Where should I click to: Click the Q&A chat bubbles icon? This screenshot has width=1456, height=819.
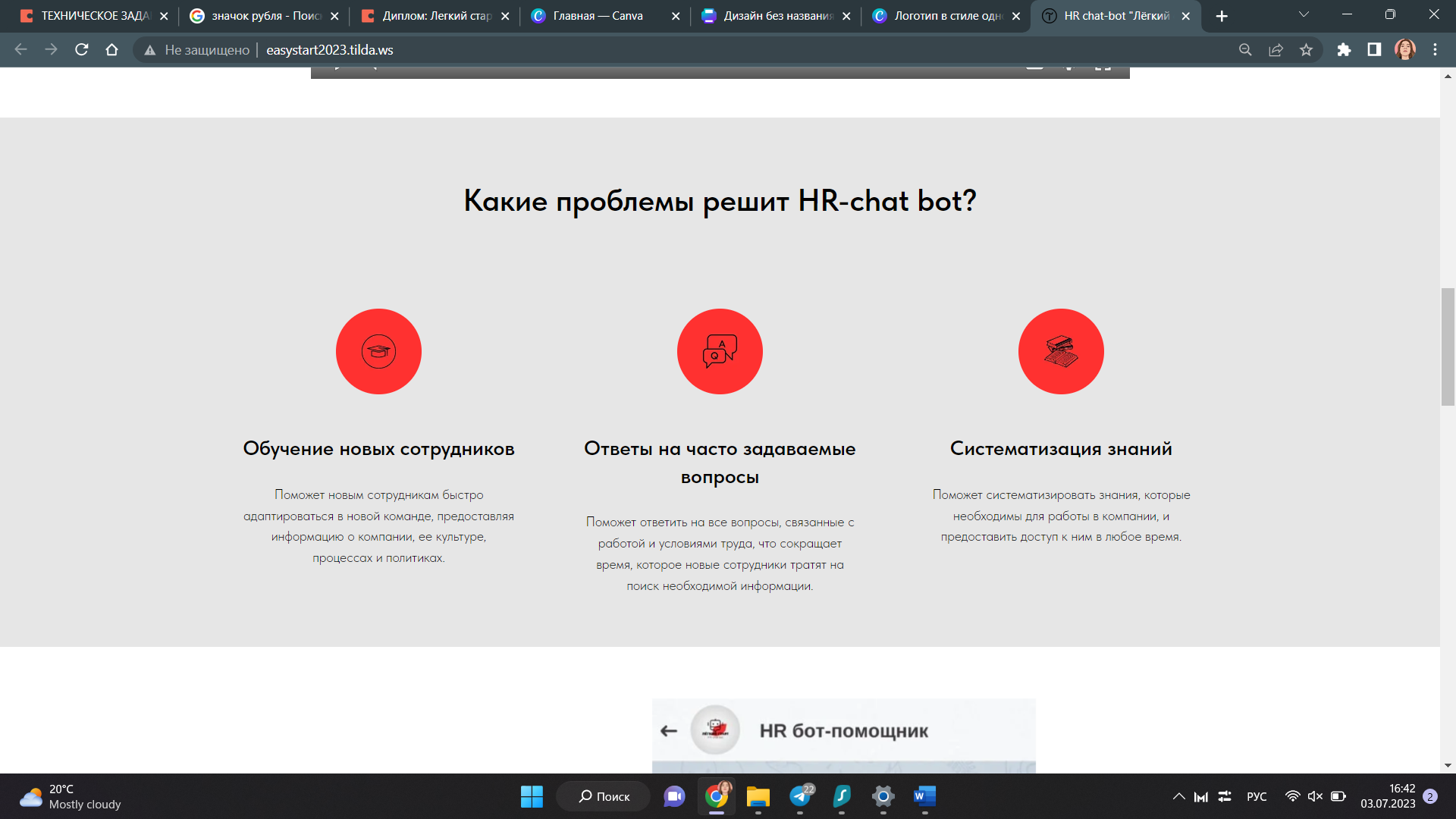(x=720, y=351)
